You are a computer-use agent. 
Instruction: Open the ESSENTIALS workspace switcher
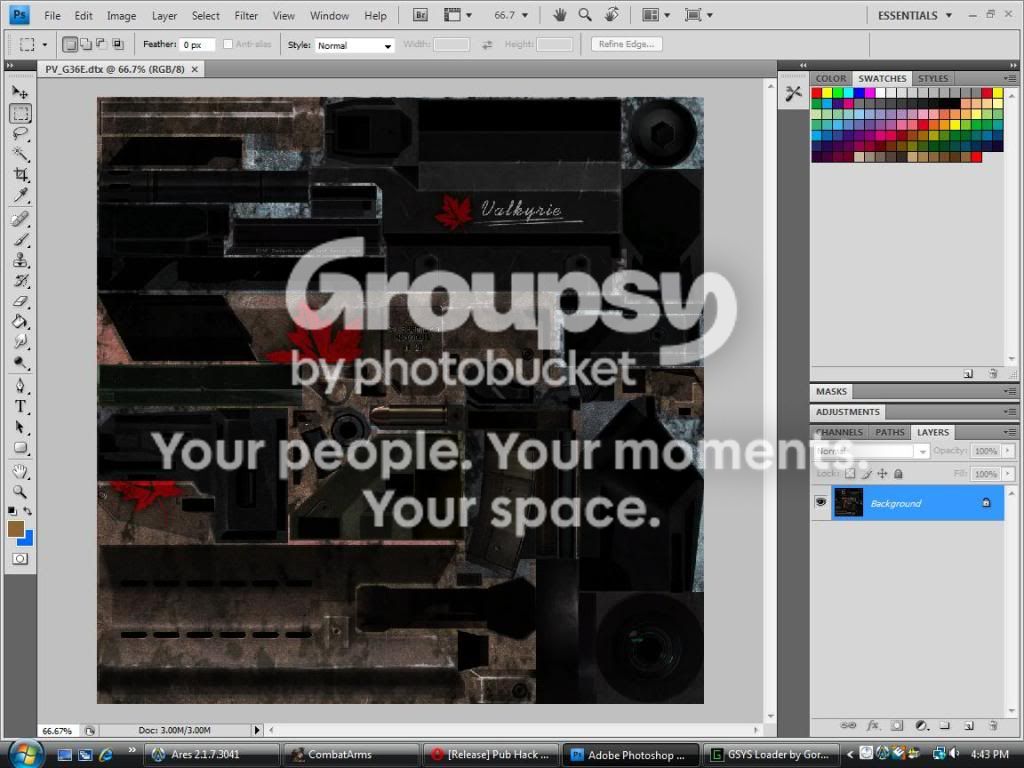pos(914,15)
